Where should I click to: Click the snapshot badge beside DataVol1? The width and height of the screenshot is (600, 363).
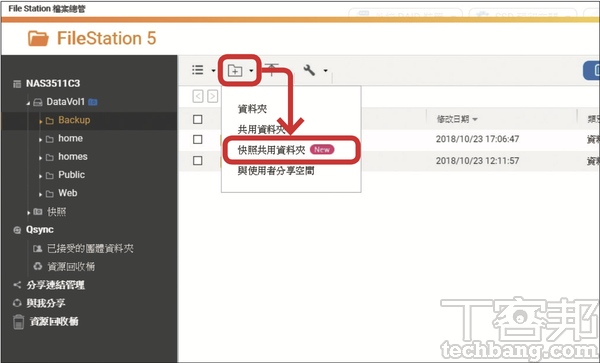click(x=93, y=102)
